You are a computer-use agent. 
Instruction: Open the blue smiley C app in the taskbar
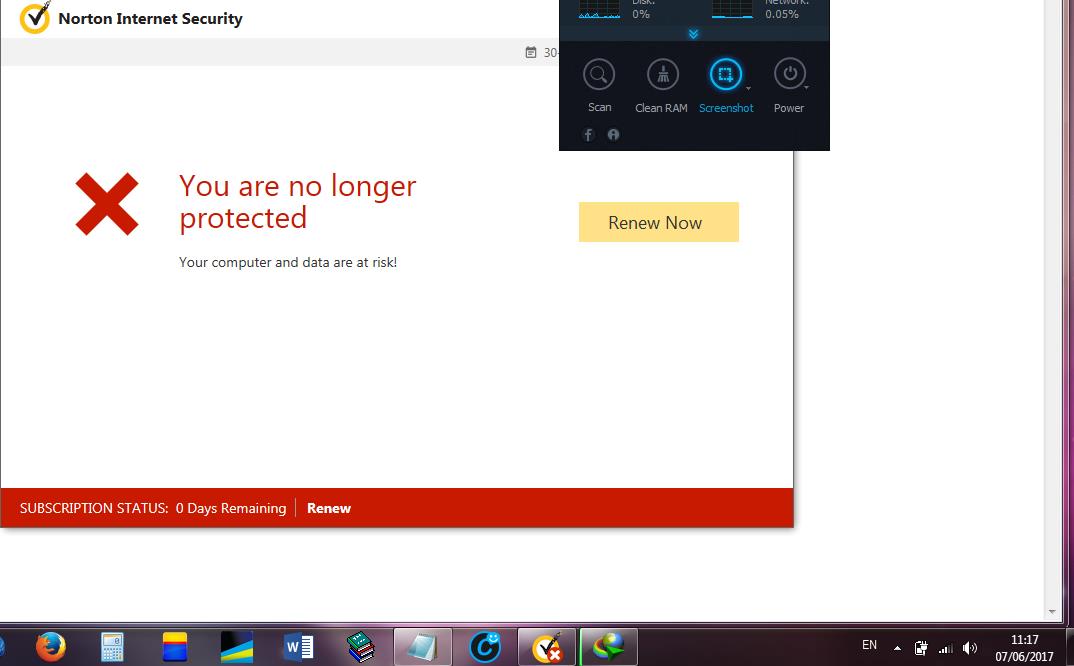(485, 647)
